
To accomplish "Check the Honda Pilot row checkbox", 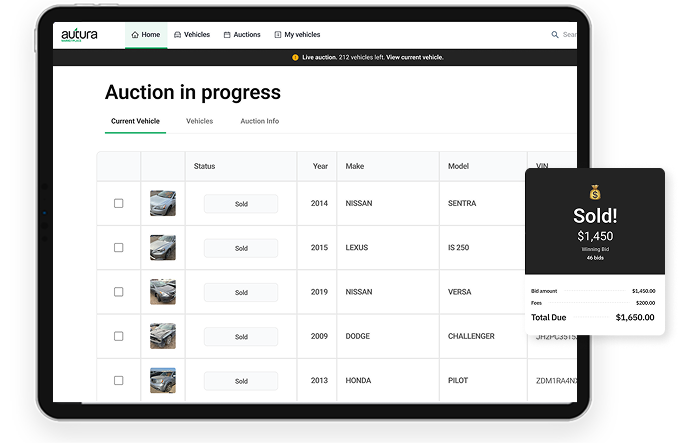I will [118, 380].
